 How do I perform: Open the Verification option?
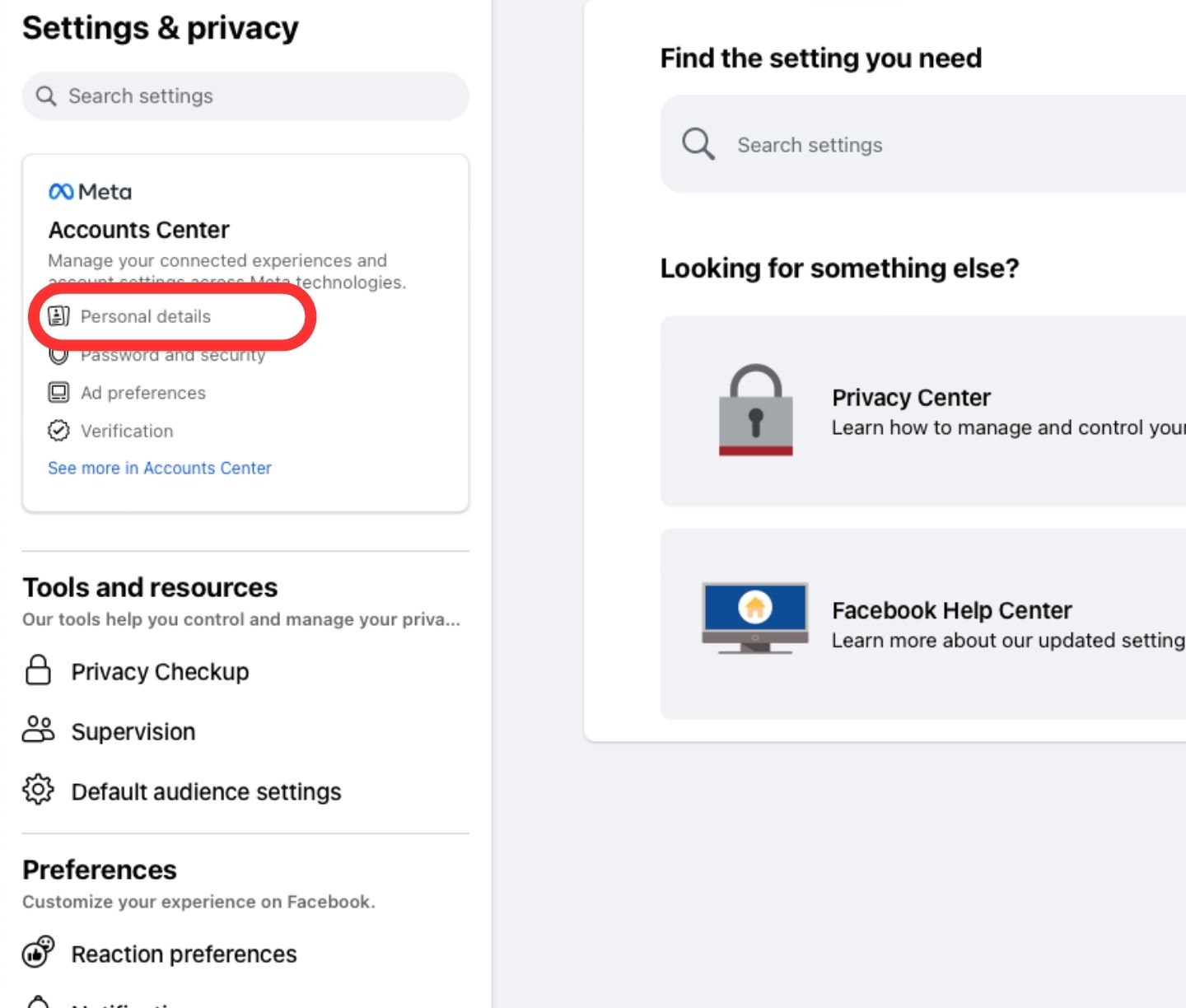127,432
